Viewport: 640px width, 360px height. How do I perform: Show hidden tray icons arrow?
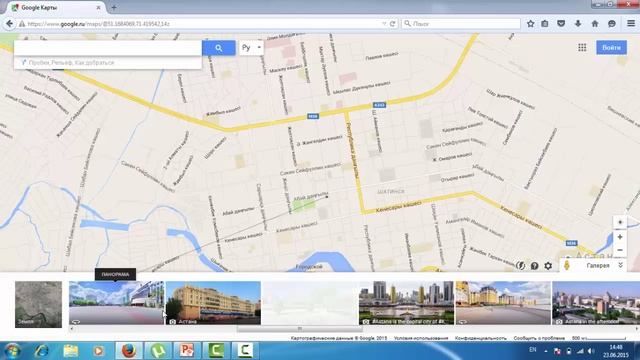pos(546,351)
